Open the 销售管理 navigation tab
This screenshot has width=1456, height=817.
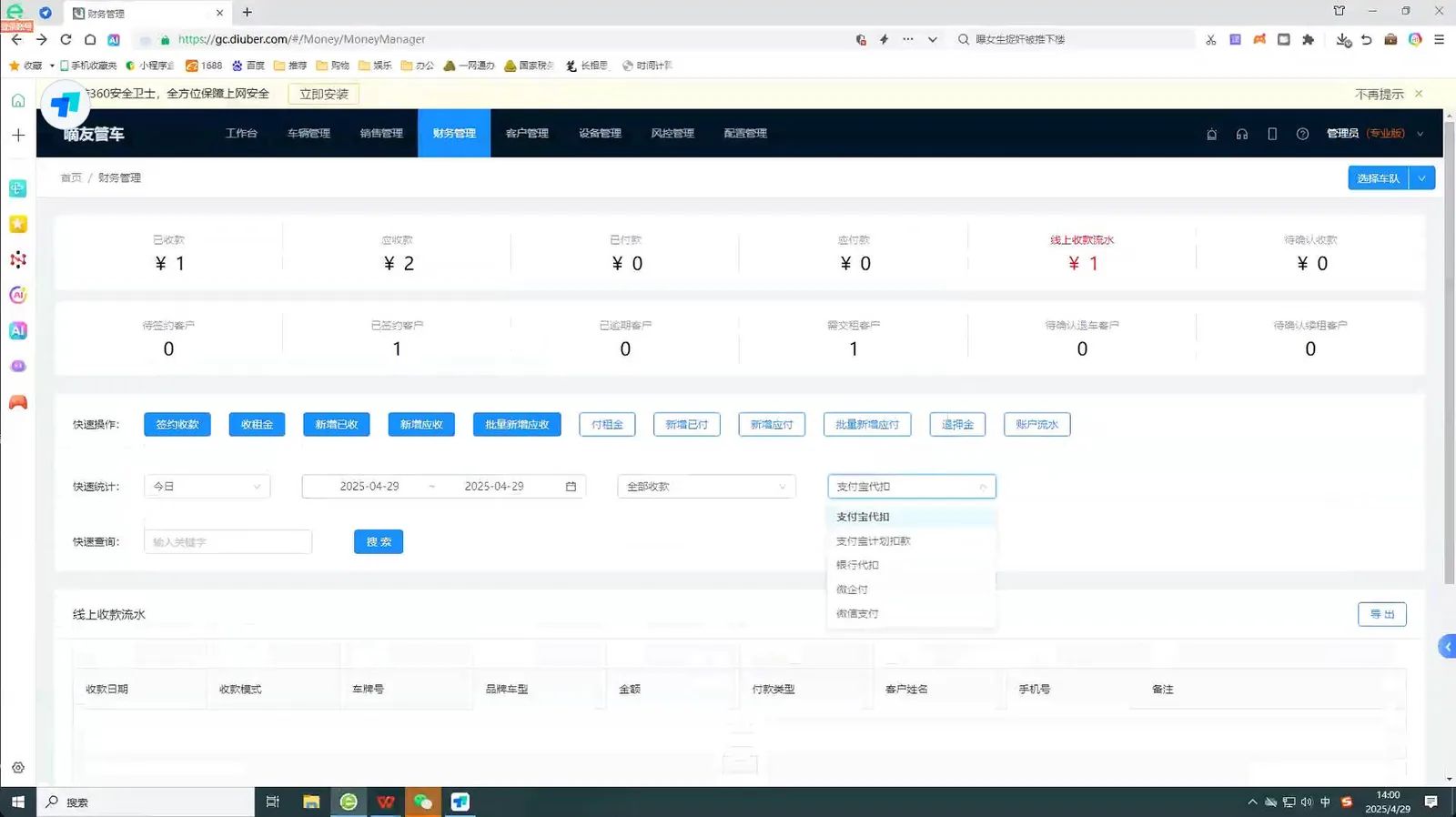[381, 133]
